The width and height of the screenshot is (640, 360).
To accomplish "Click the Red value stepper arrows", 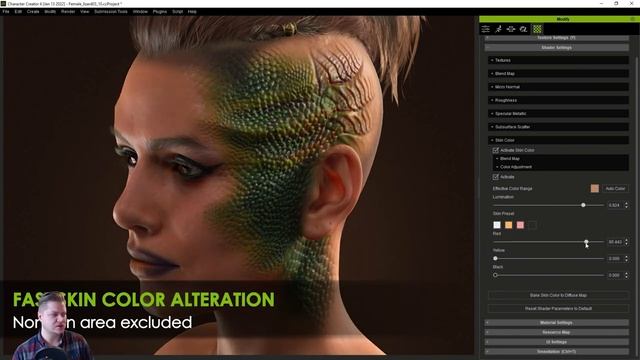I will tap(627, 242).
